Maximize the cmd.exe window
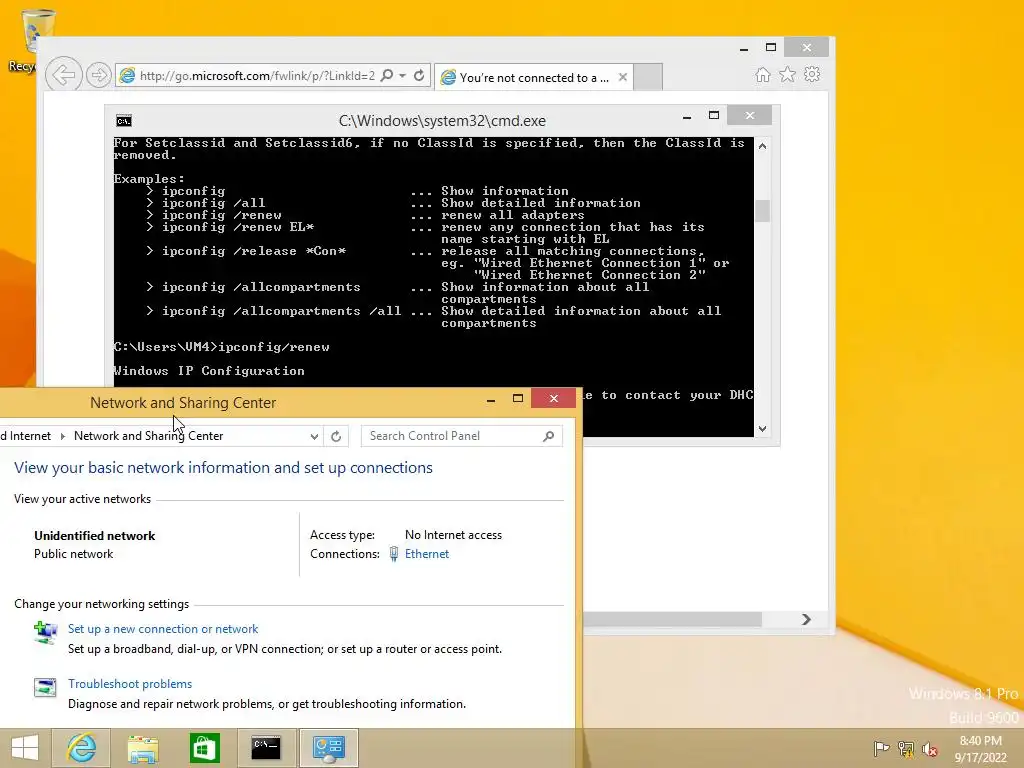1024x768 pixels. (714, 116)
